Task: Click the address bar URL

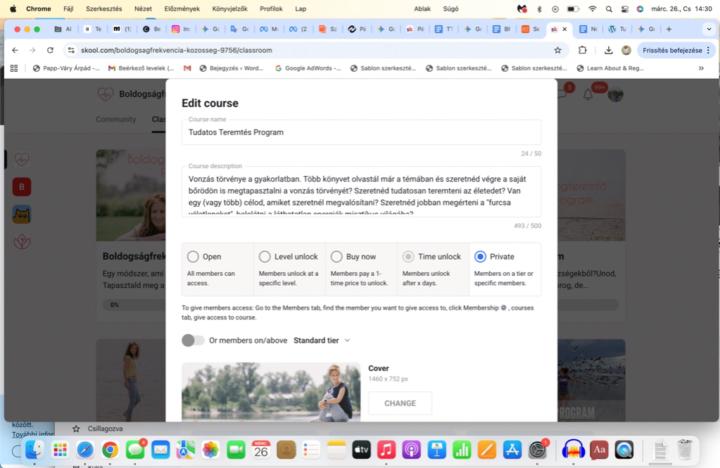Action: pyautogui.click(x=176, y=50)
